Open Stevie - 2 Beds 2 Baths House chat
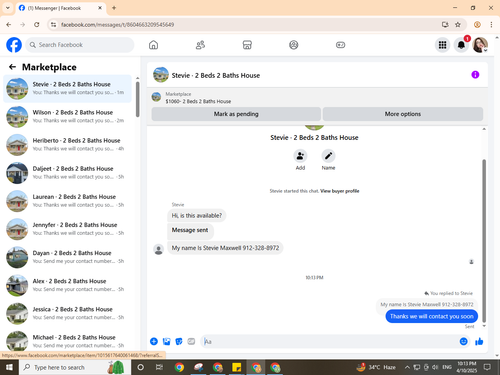500x375 pixels. point(67,88)
